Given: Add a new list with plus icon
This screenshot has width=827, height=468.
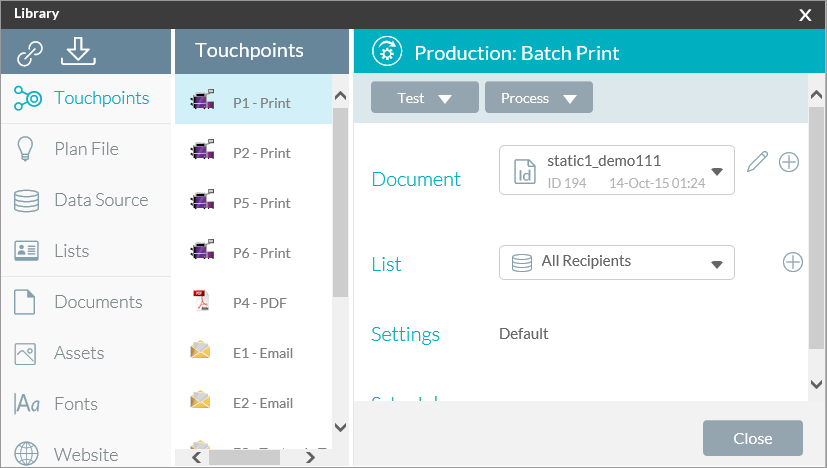Looking at the screenshot, I should point(792,262).
